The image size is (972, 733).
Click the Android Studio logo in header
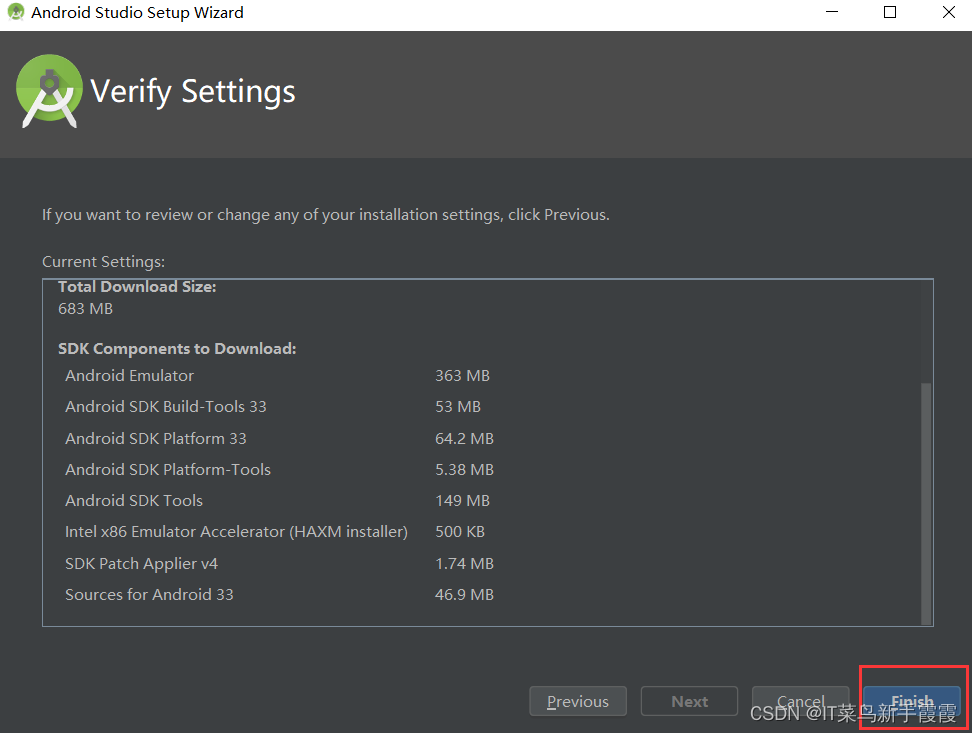point(50,91)
